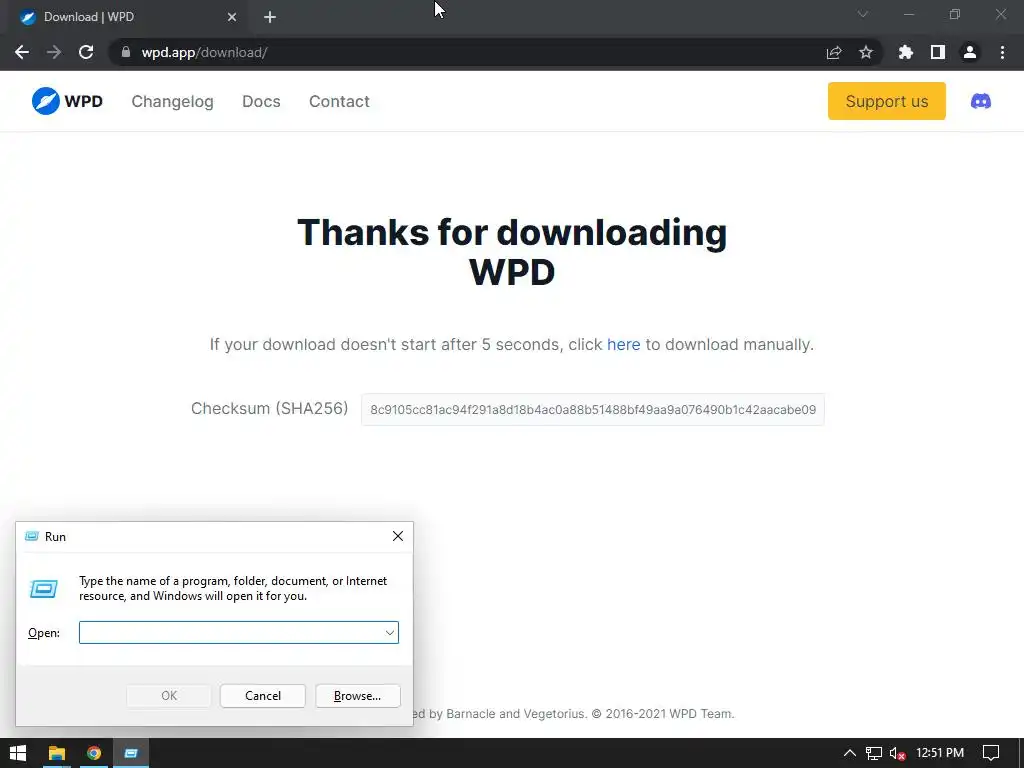Click Browse... in Run dialog
This screenshot has height=768, width=1024.
click(357, 696)
